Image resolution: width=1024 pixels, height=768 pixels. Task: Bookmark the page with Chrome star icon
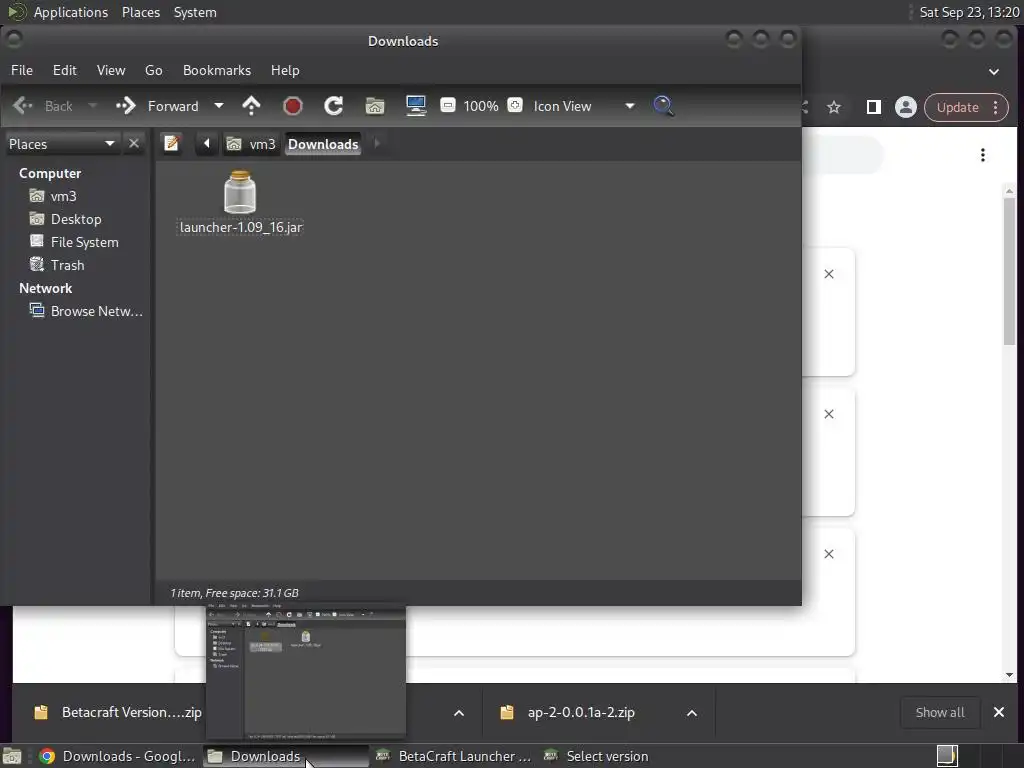(x=834, y=107)
